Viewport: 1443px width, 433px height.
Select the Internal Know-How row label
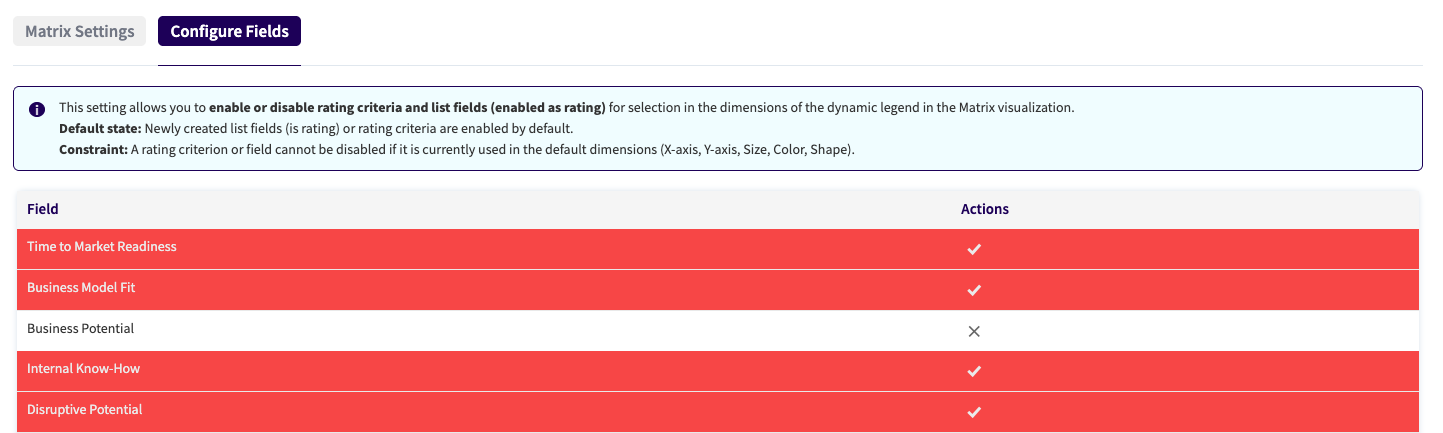[83, 368]
